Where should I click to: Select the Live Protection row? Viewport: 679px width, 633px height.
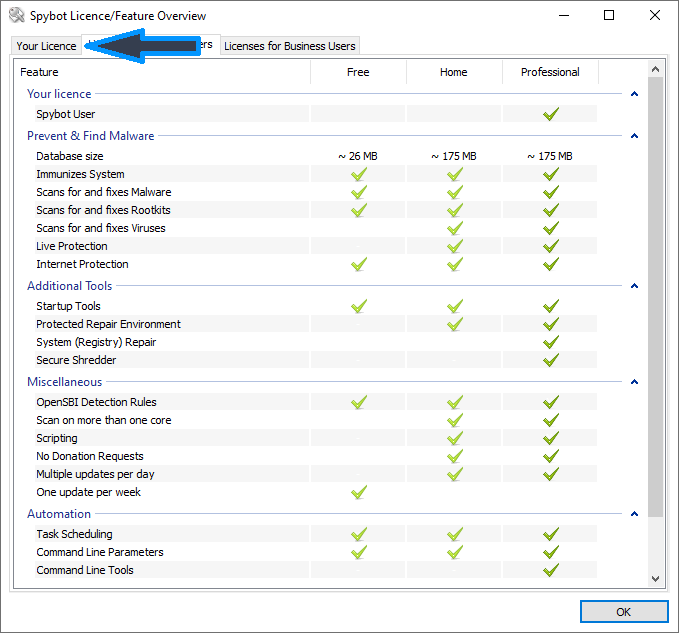(x=316, y=246)
